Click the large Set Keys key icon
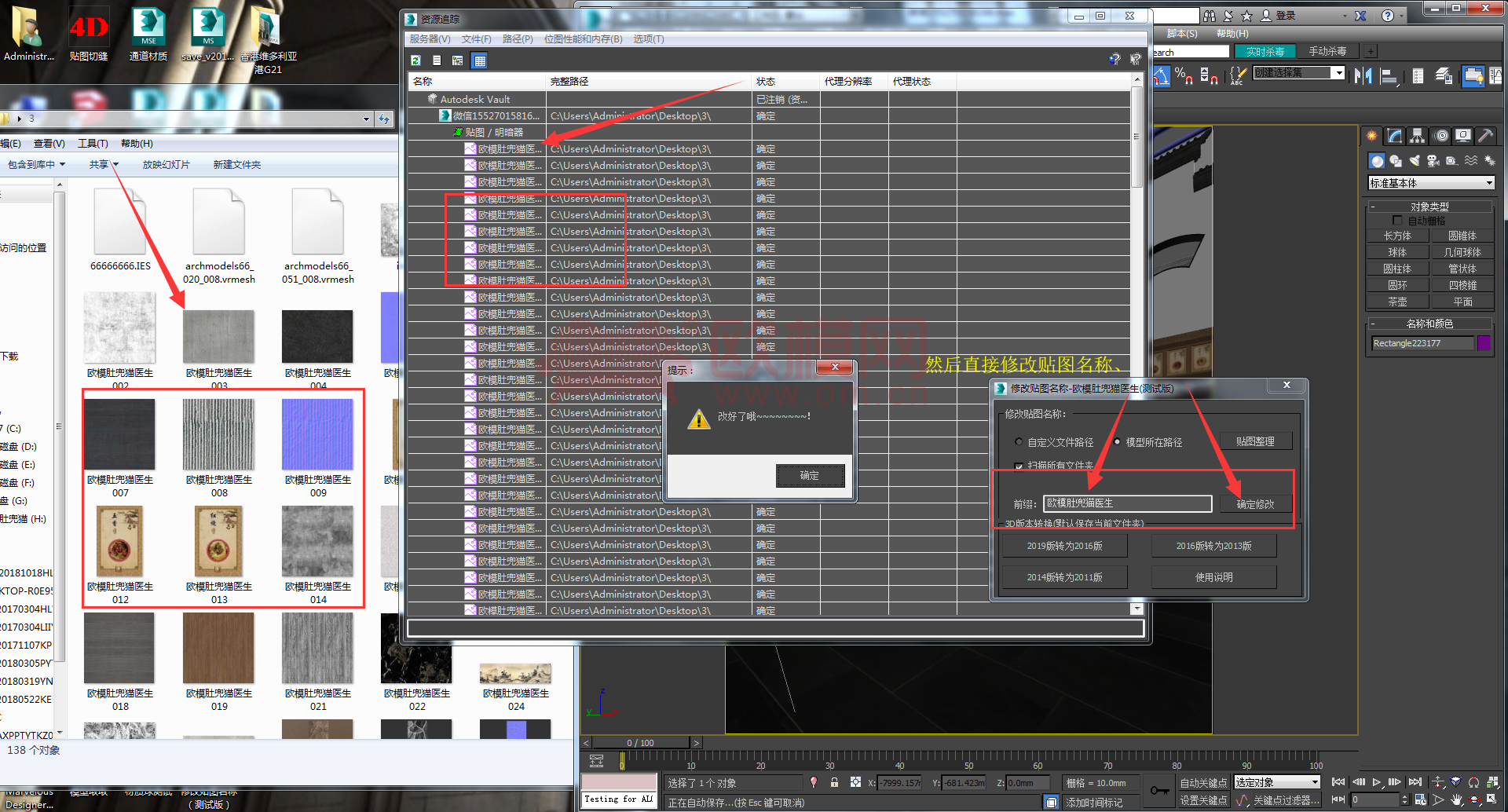Image resolution: width=1508 pixels, height=812 pixels. coord(1159,790)
